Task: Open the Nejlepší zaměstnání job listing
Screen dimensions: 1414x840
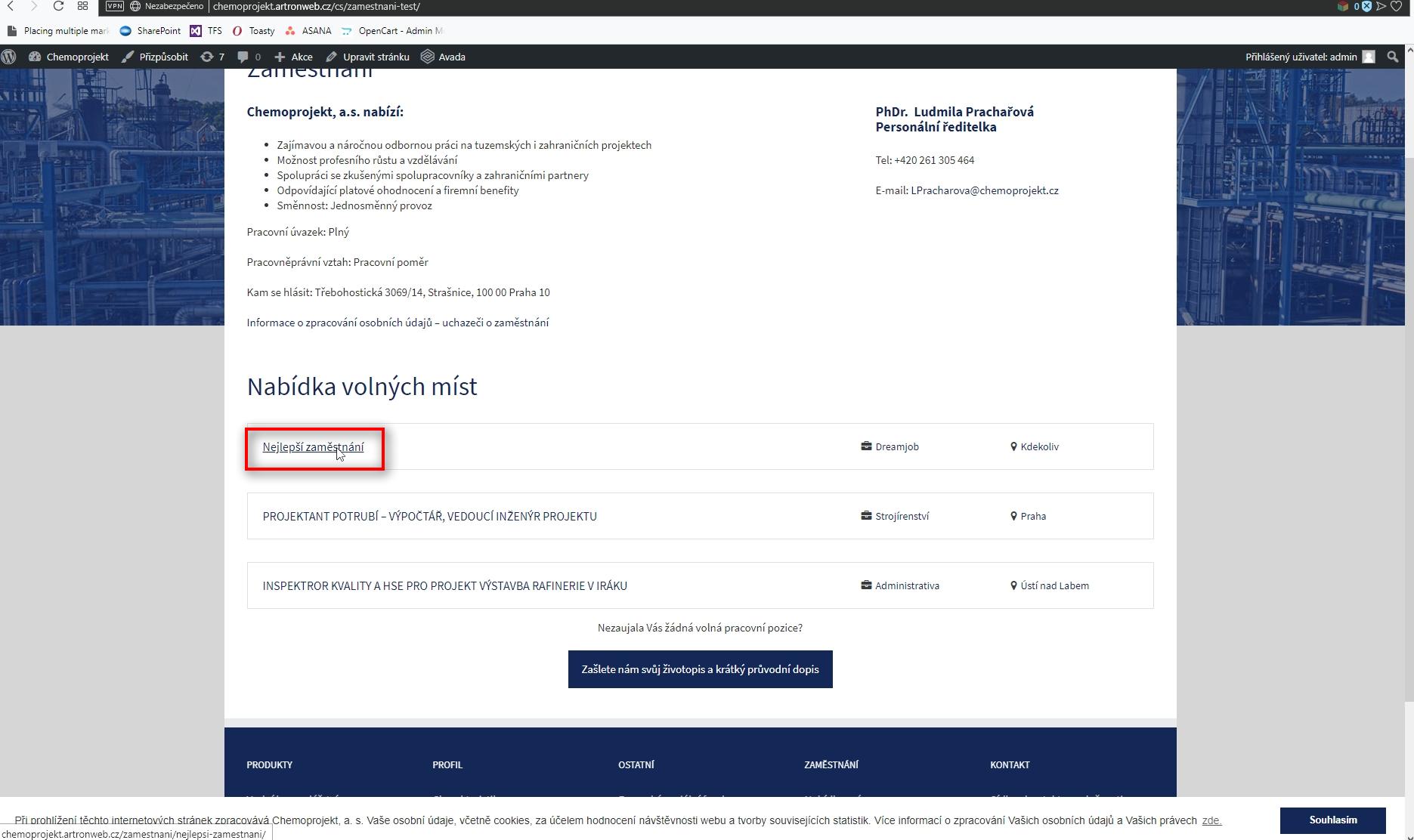Action: 313,446
